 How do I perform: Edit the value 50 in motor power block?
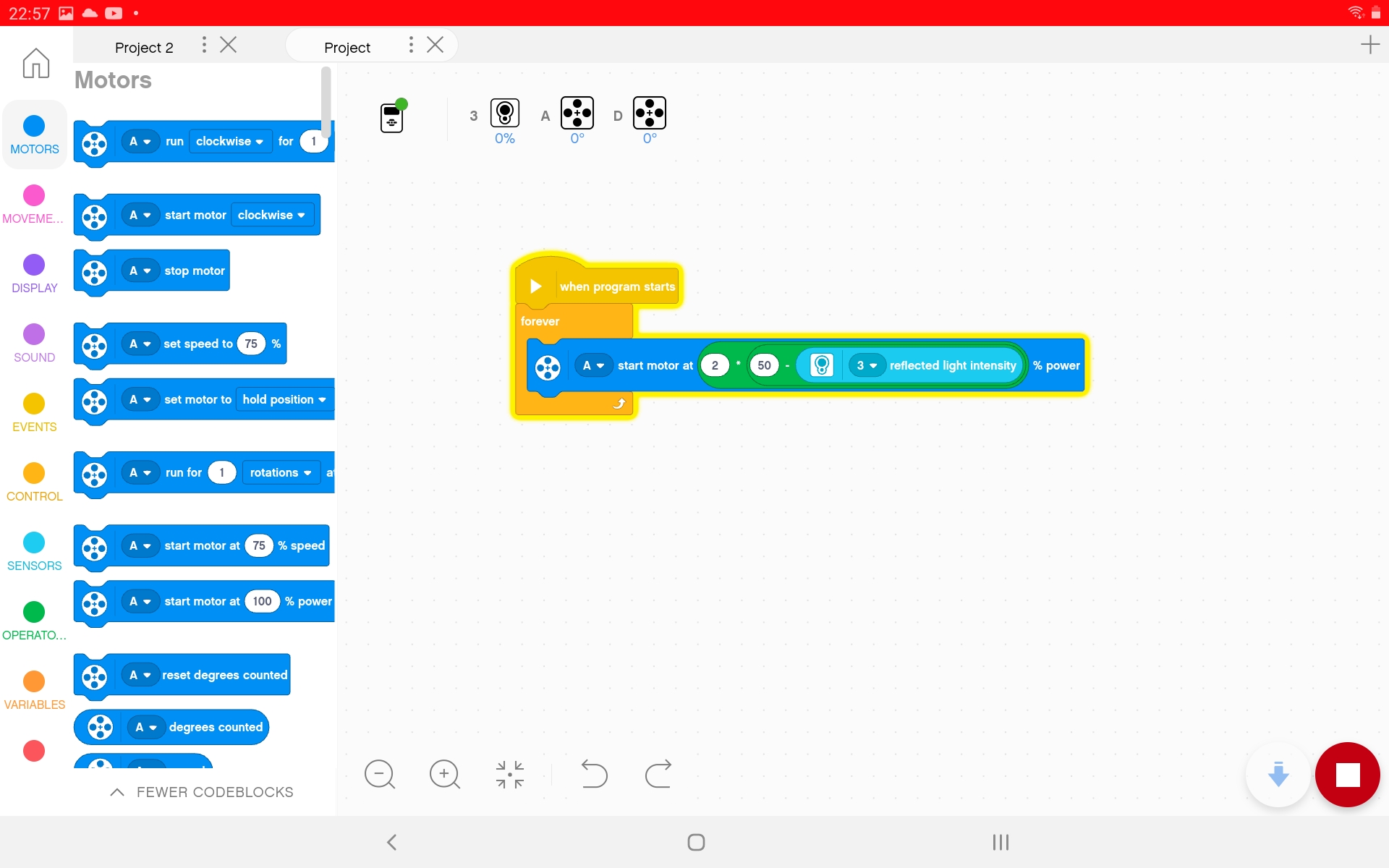point(765,365)
